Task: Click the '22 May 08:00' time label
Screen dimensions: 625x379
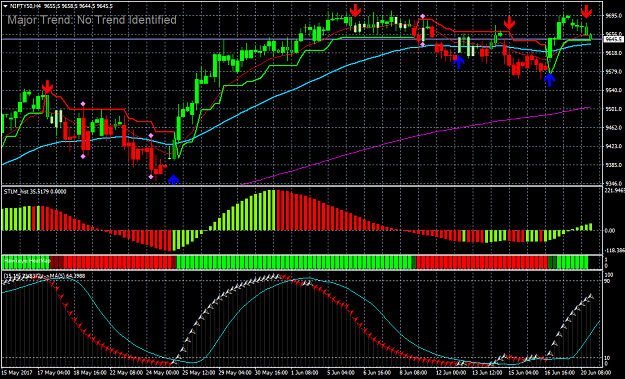Action: (127, 373)
